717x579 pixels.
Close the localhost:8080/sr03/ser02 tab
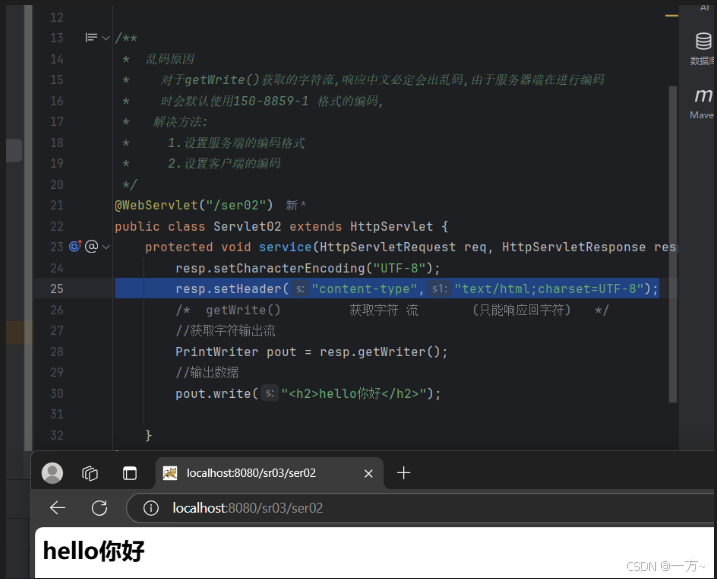coord(368,473)
